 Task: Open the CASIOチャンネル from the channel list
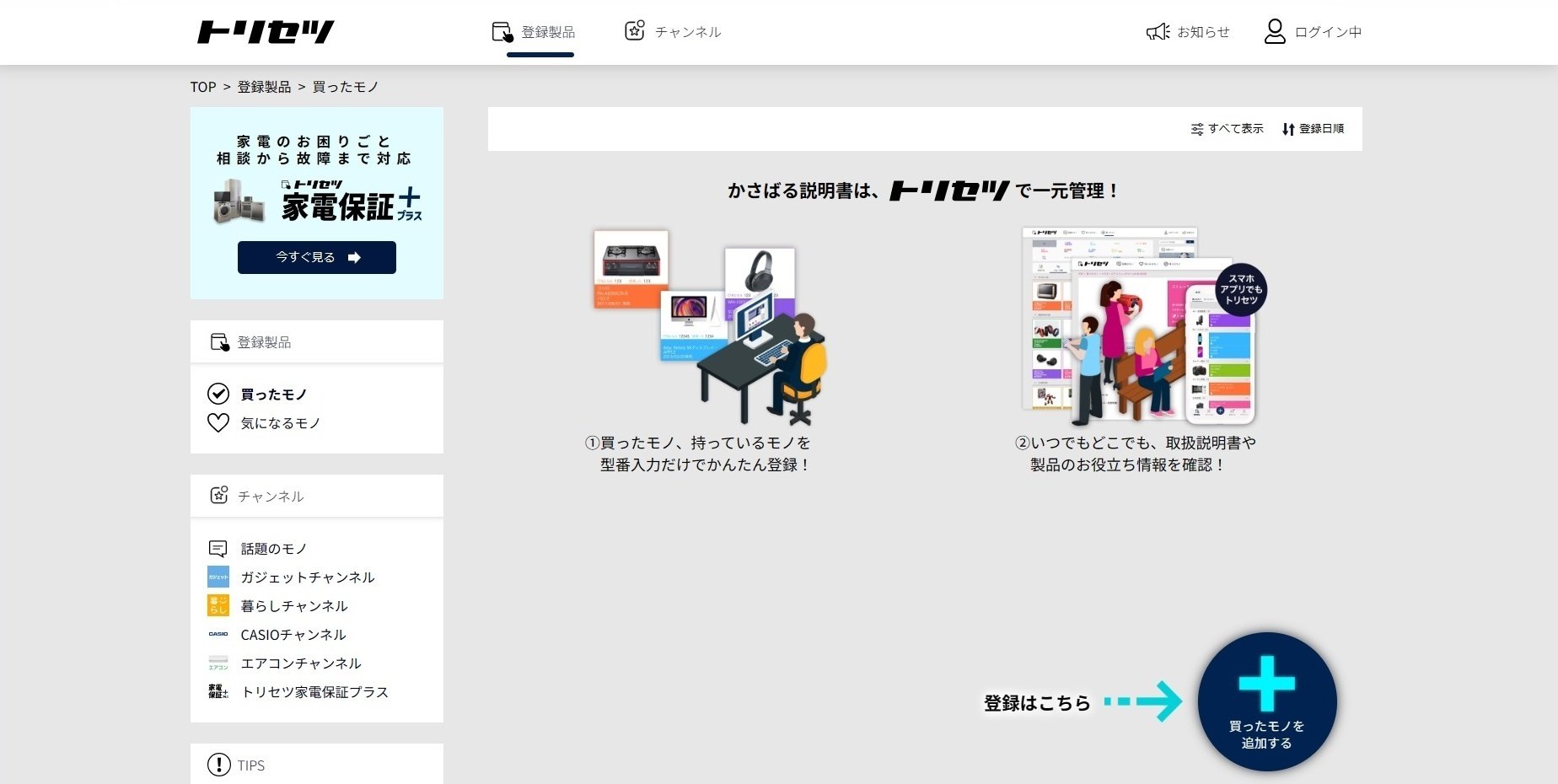[218, 634]
